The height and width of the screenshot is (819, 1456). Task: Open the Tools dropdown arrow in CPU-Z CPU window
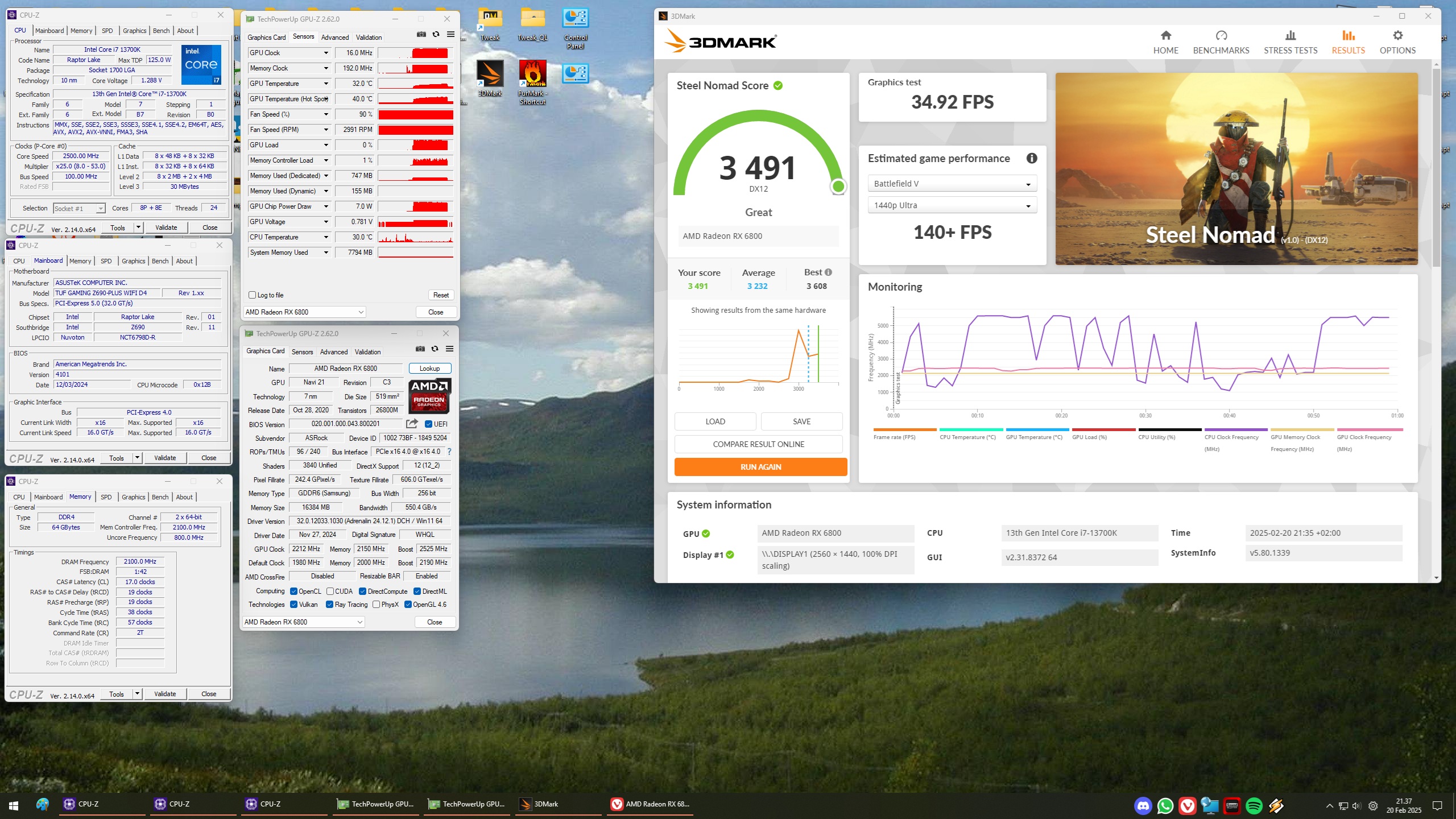[x=138, y=227]
